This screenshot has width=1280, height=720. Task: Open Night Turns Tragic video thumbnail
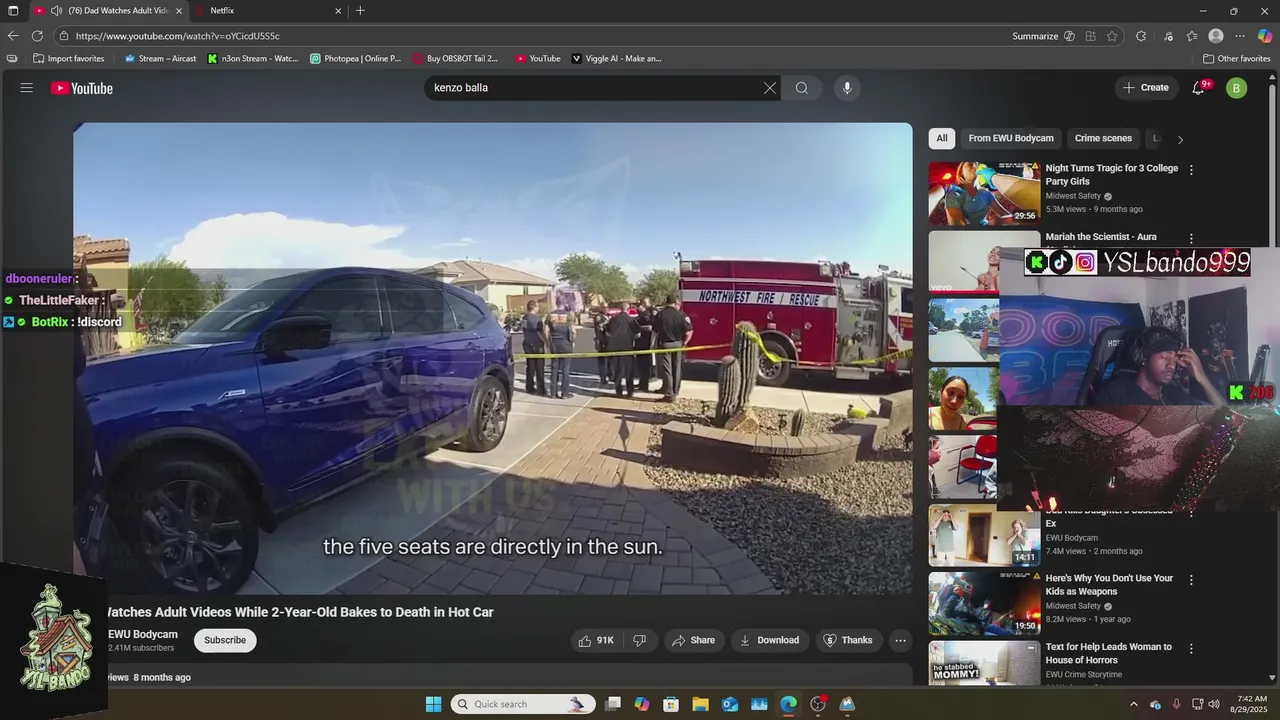click(984, 193)
